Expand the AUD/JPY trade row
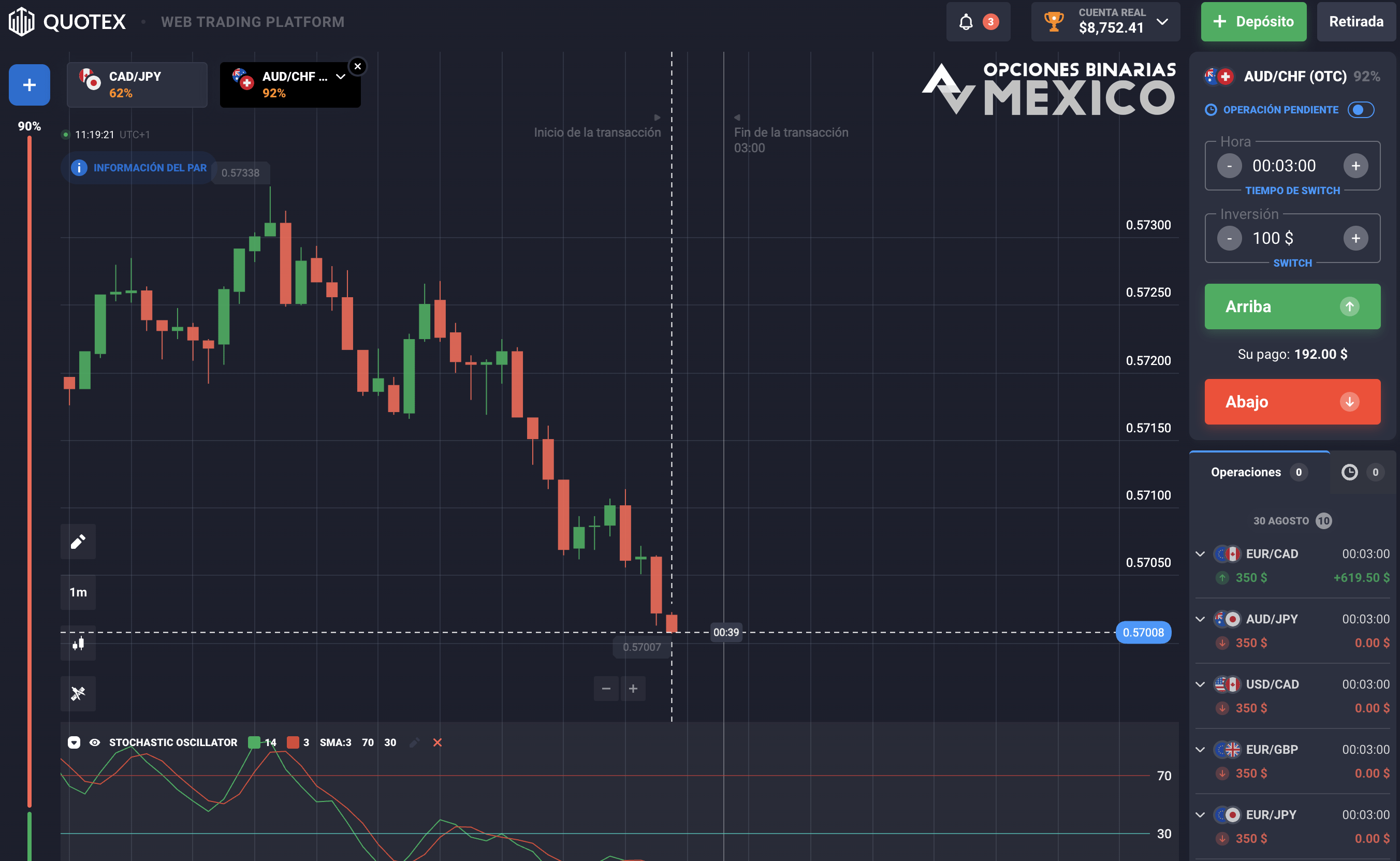The width and height of the screenshot is (1400, 861). coord(1200,619)
